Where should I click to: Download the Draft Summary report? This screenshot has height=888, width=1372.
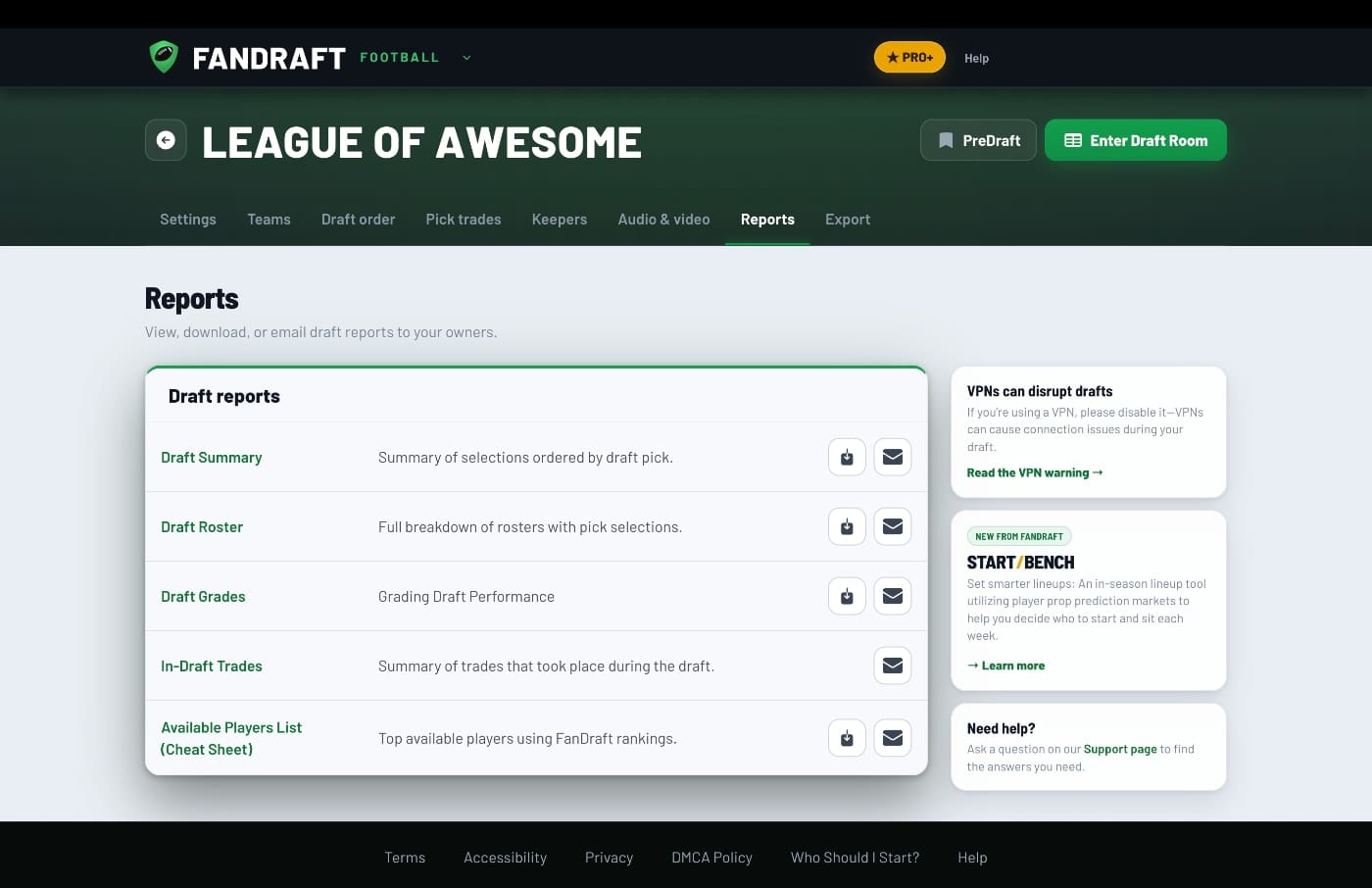pyautogui.click(x=847, y=457)
